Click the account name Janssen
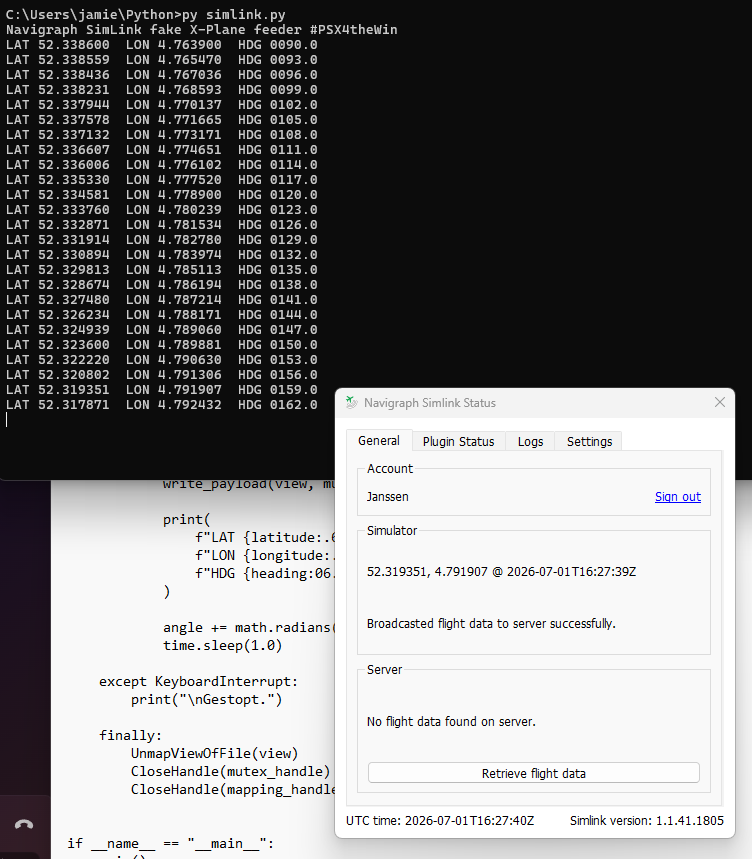 [x=388, y=497]
